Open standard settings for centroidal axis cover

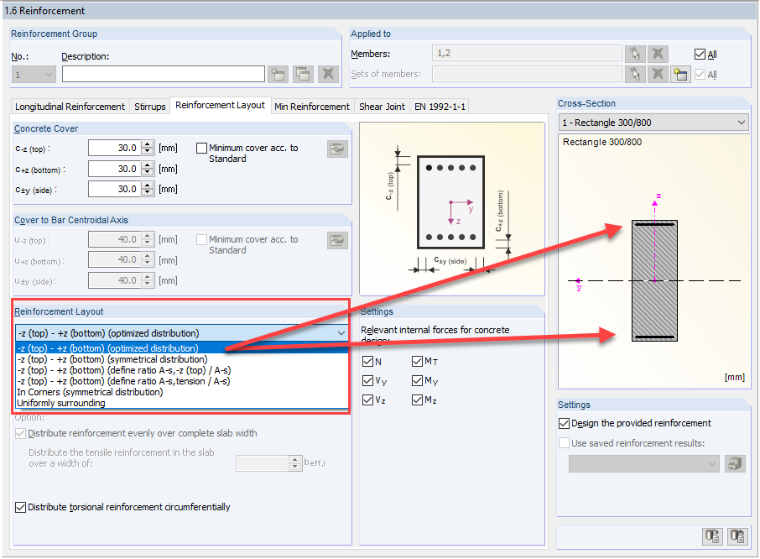click(x=337, y=240)
